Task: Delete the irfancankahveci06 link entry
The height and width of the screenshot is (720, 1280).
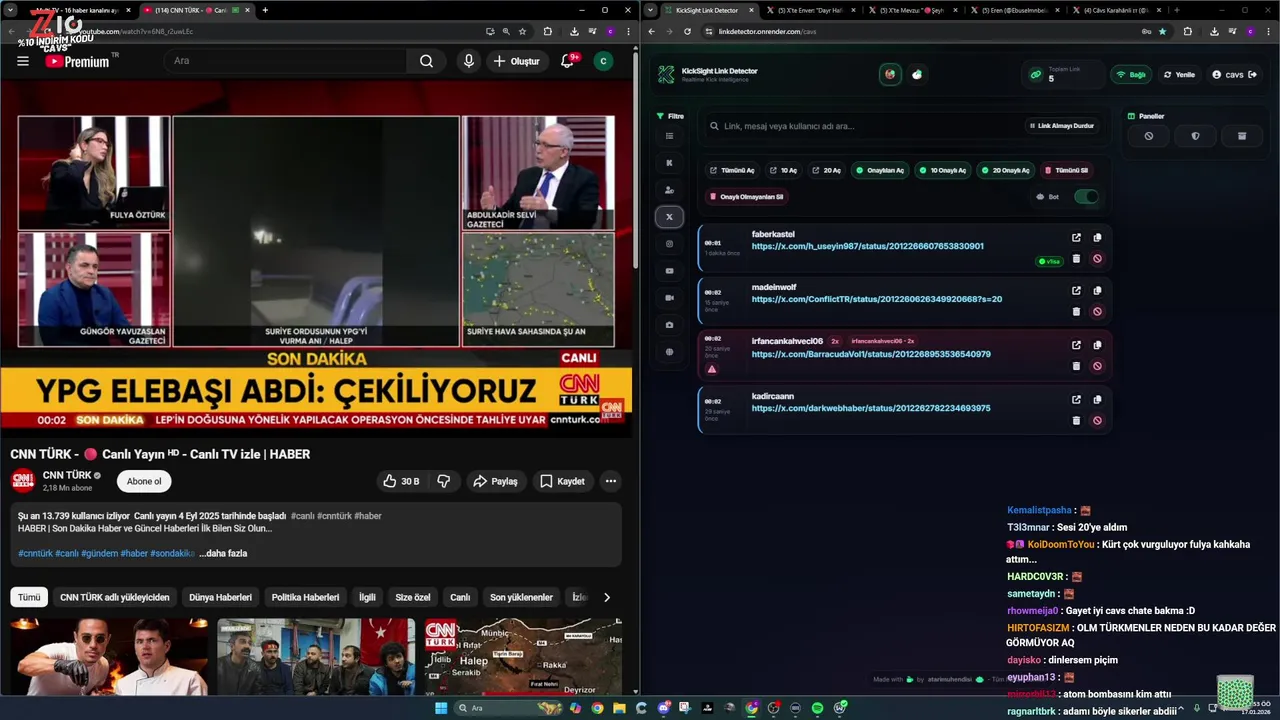Action: click(1076, 366)
